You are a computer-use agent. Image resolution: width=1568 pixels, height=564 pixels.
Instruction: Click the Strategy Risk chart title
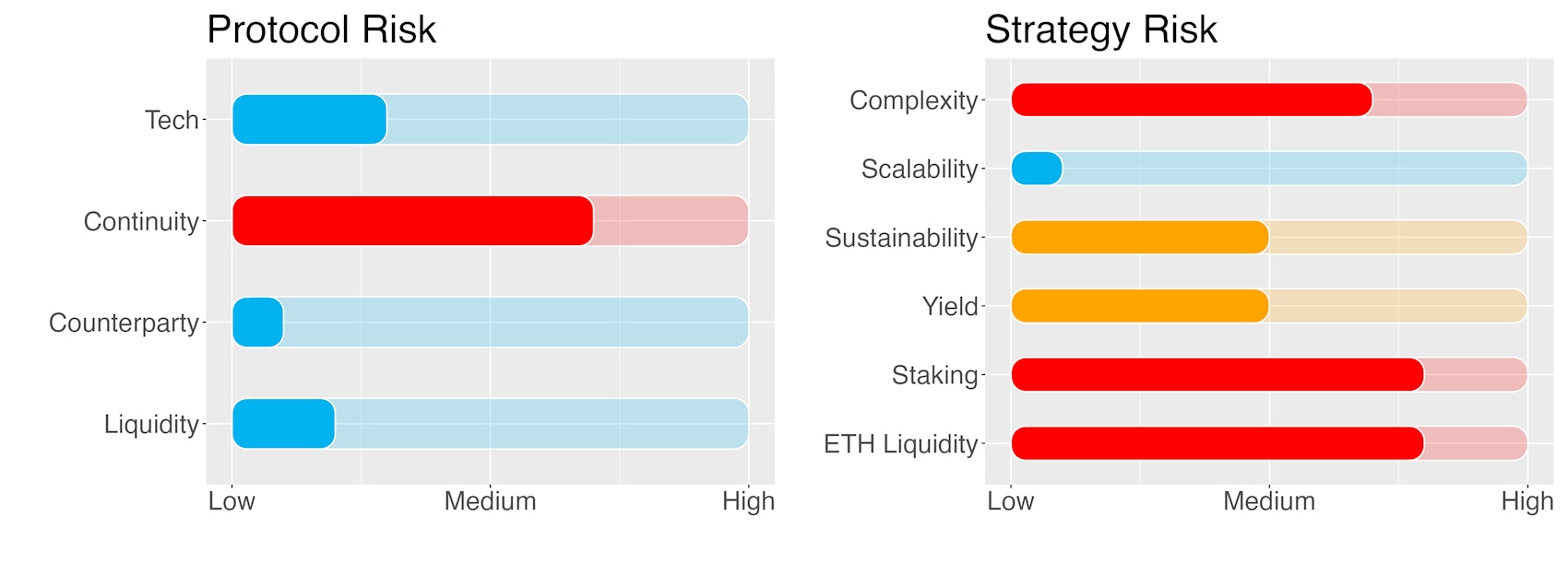click(x=1100, y=29)
